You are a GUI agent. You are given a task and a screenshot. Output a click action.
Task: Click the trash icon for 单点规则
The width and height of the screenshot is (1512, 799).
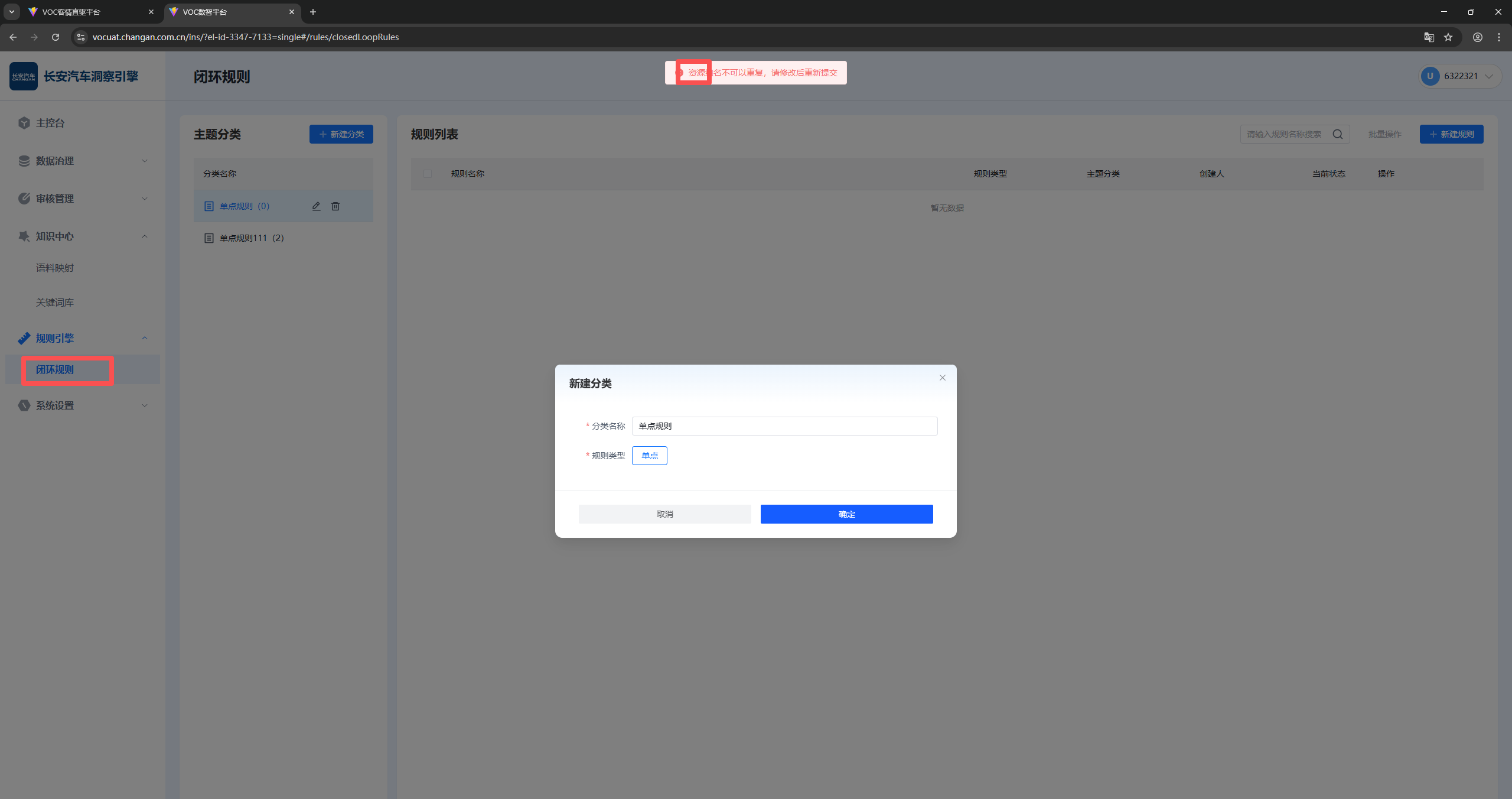335,206
